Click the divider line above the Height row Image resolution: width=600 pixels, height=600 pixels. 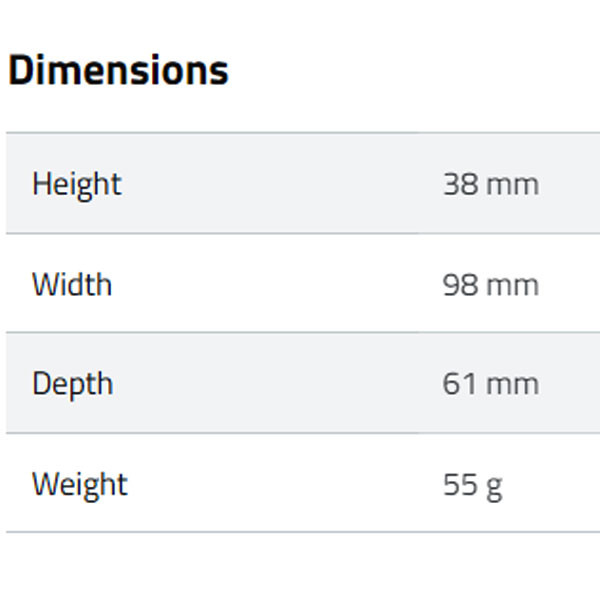click(300, 132)
